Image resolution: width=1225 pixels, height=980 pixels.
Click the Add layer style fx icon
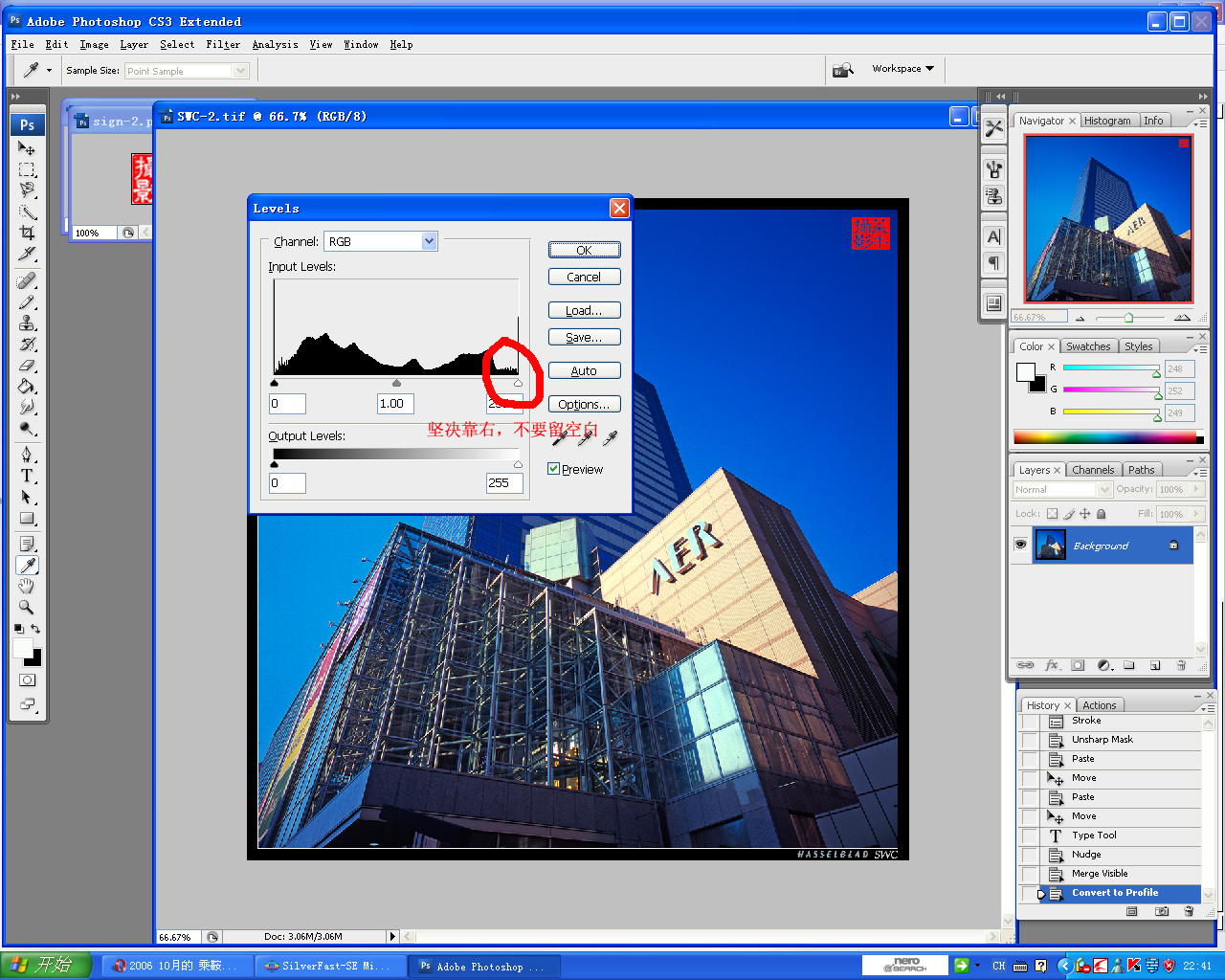(1052, 665)
